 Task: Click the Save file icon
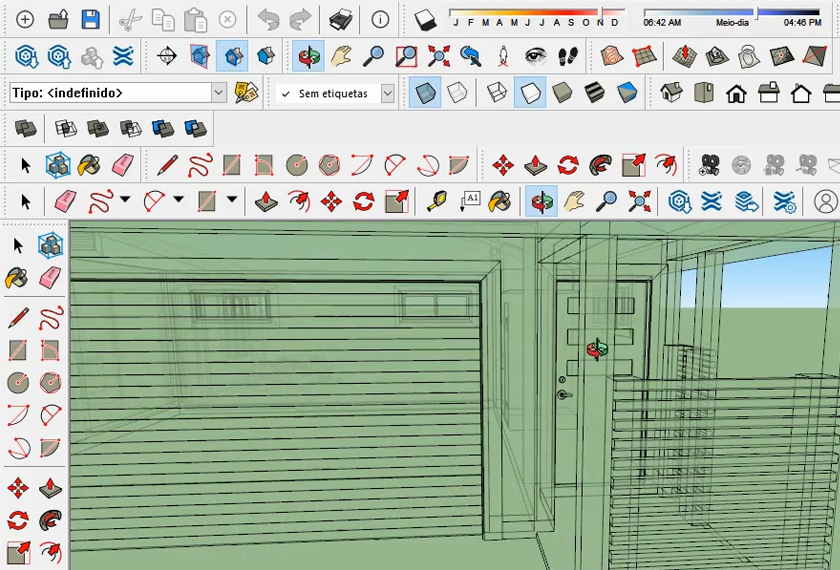(x=90, y=20)
